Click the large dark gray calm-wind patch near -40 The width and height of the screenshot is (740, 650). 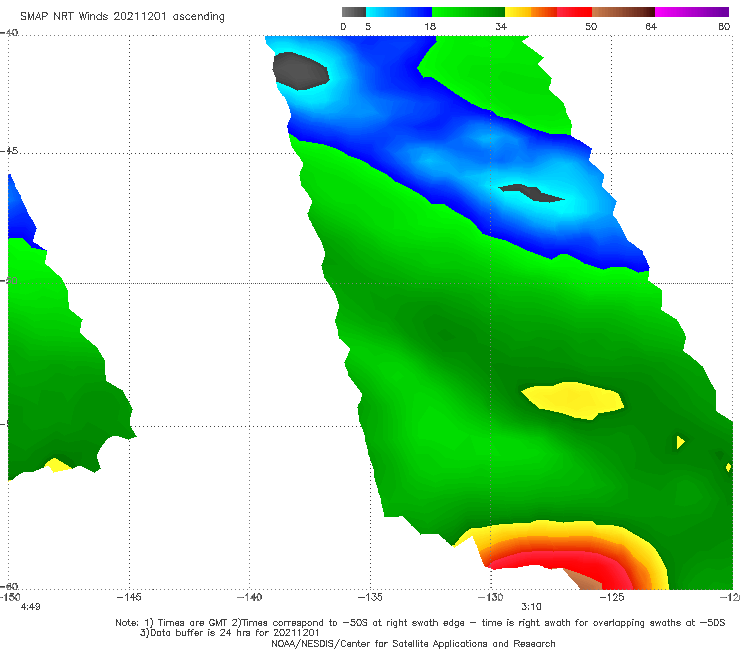tap(300, 71)
